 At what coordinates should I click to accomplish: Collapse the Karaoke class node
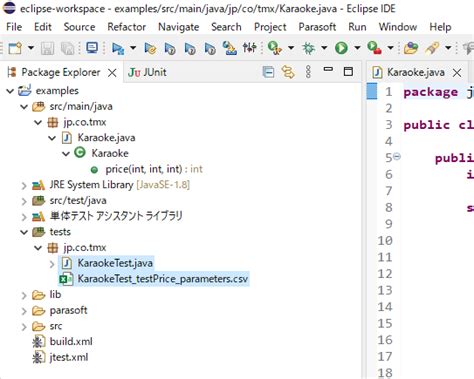(66, 153)
